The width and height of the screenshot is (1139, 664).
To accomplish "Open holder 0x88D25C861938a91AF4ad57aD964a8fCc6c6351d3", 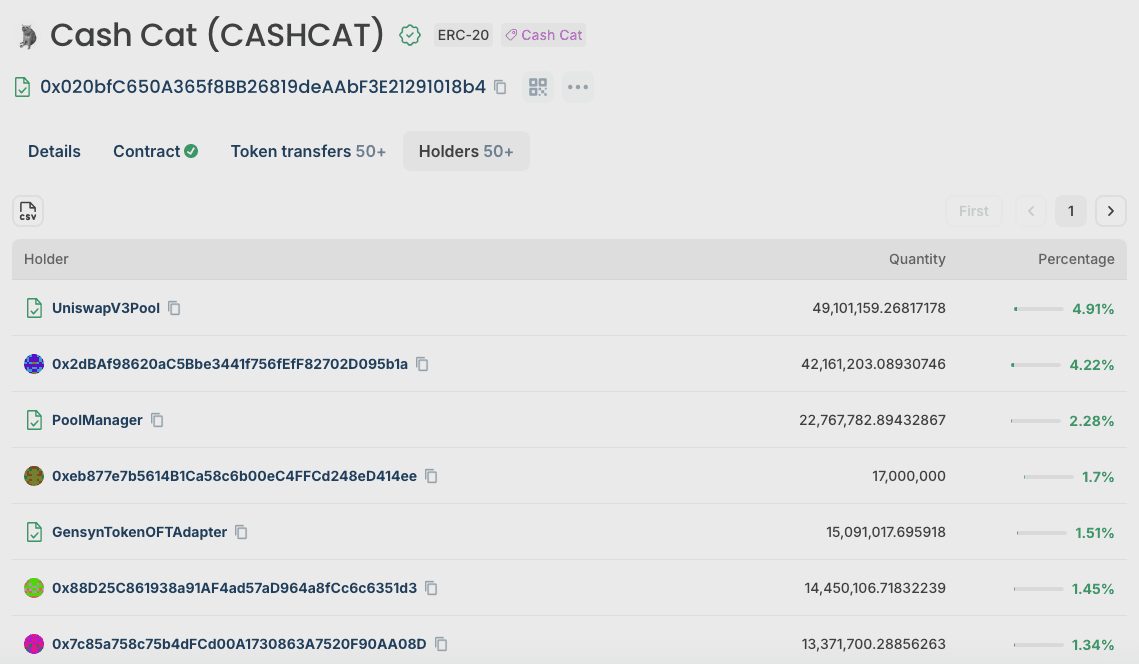I will [x=235, y=588].
